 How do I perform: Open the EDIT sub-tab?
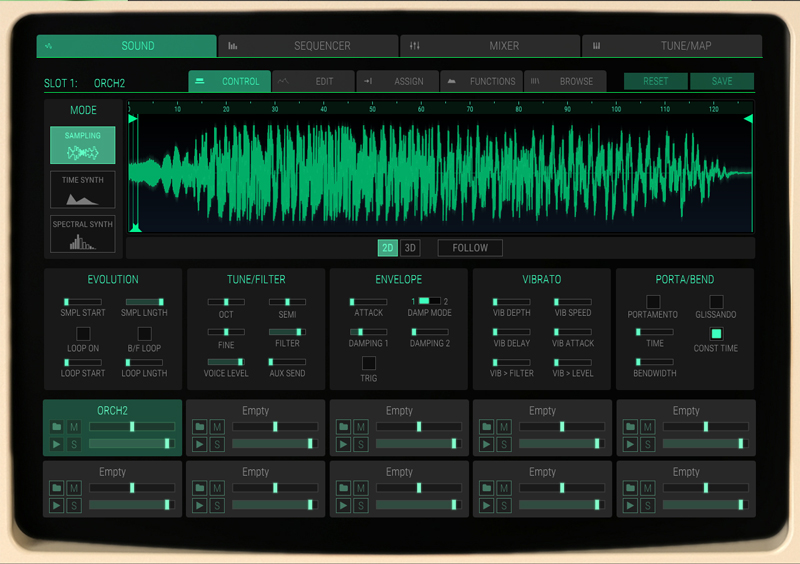(313, 81)
